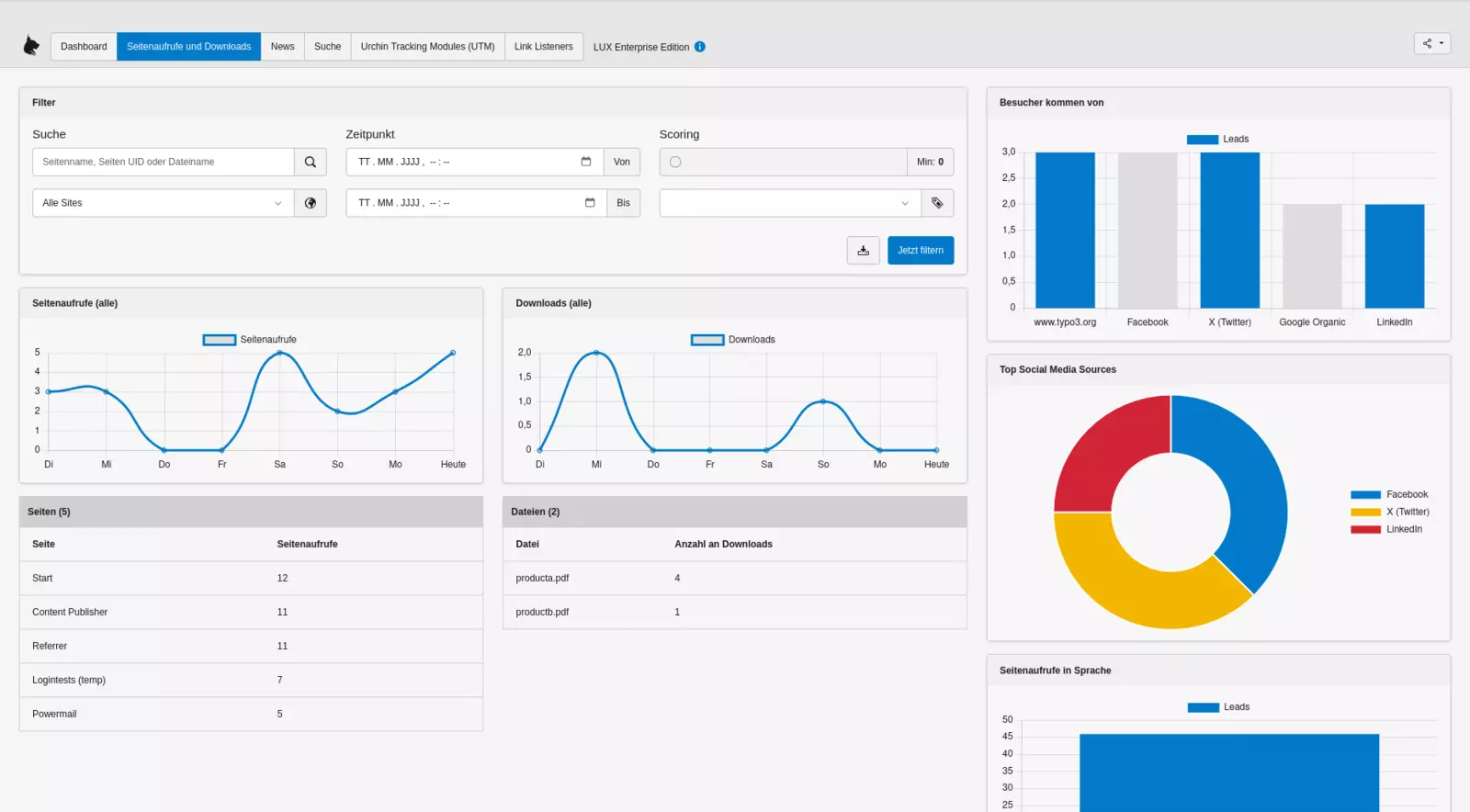Click the Seitenaufrufe column header

[307, 544]
